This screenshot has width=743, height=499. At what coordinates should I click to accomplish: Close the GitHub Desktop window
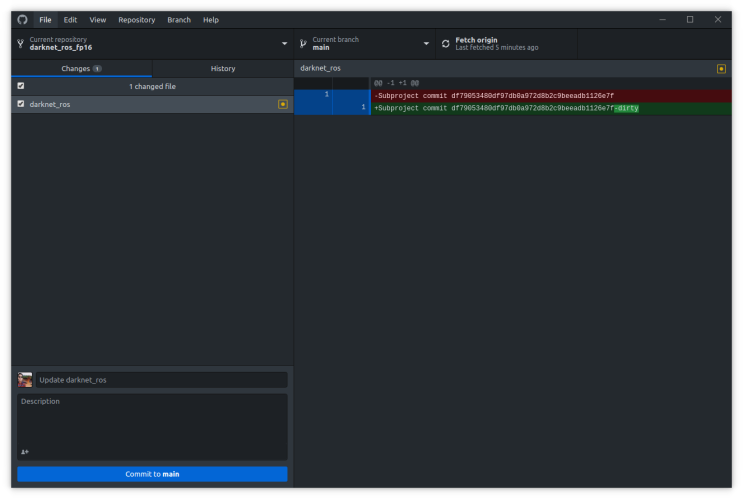pyautogui.click(x=718, y=19)
